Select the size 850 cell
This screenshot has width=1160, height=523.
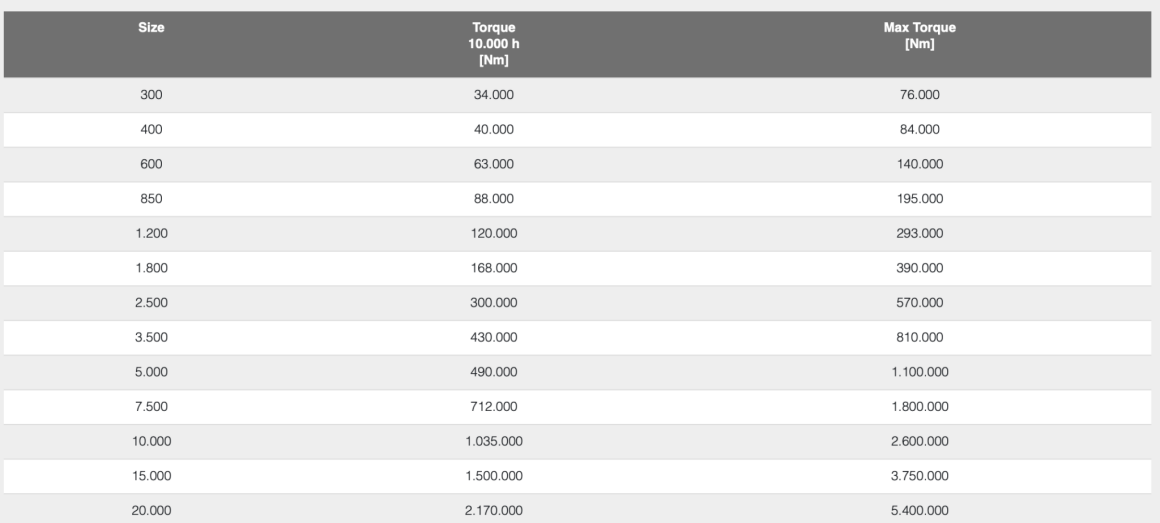151,199
